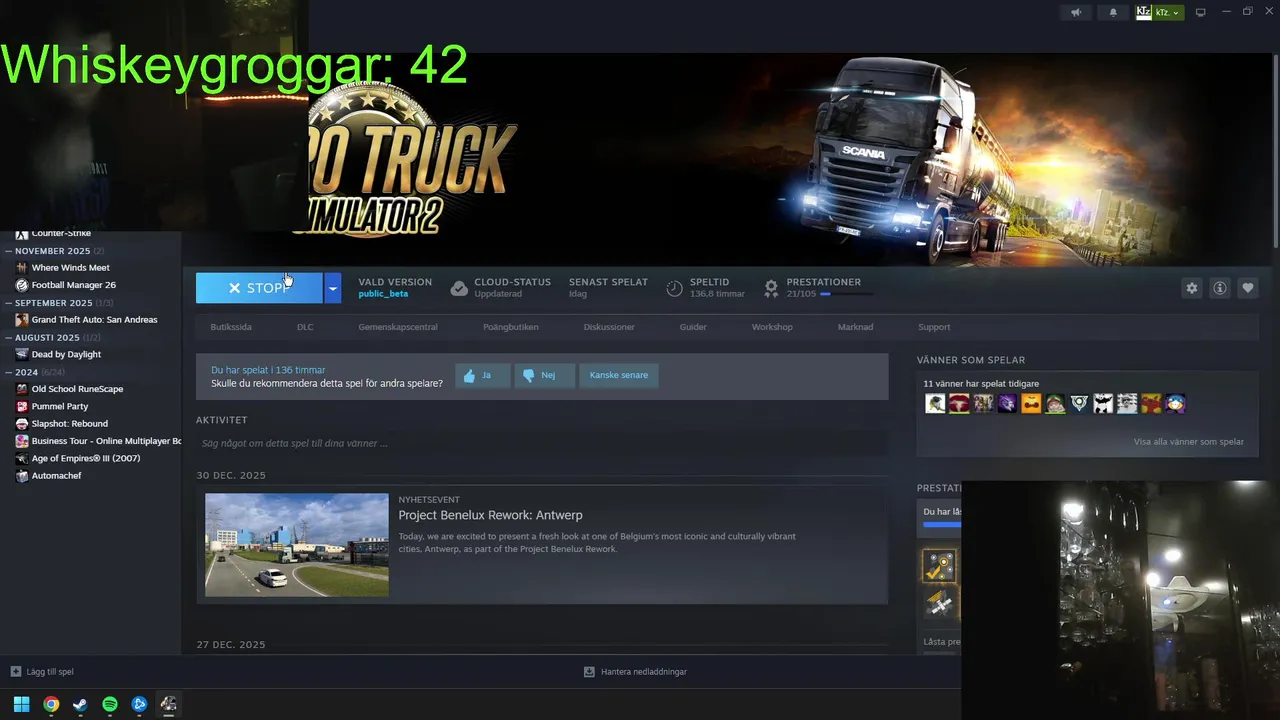Screen dimensions: 1280x720
Task: Open the game info icon
Action: point(1219,288)
